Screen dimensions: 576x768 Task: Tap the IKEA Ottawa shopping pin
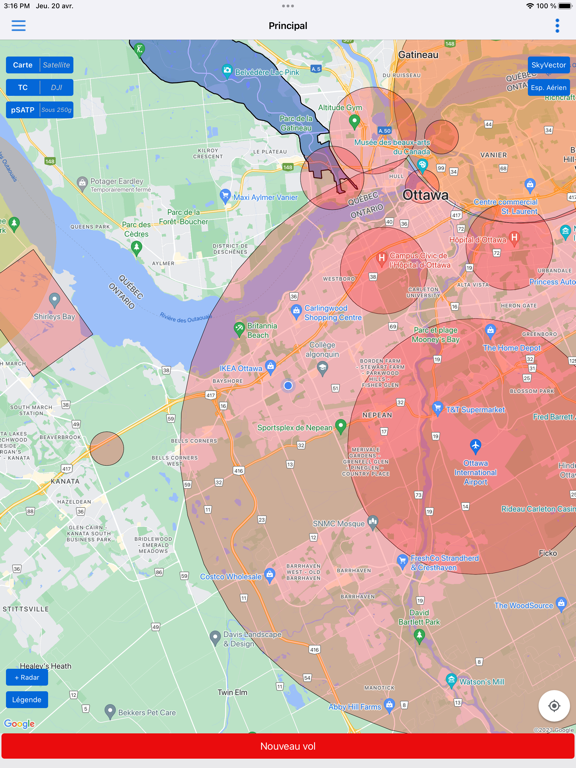click(271, 367)
